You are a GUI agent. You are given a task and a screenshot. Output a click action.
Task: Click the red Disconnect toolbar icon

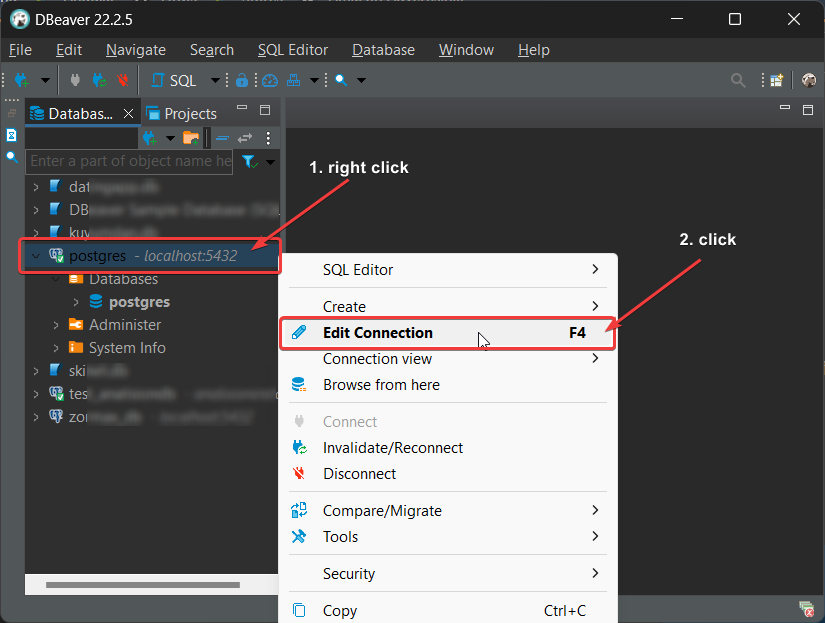point(123,80)
